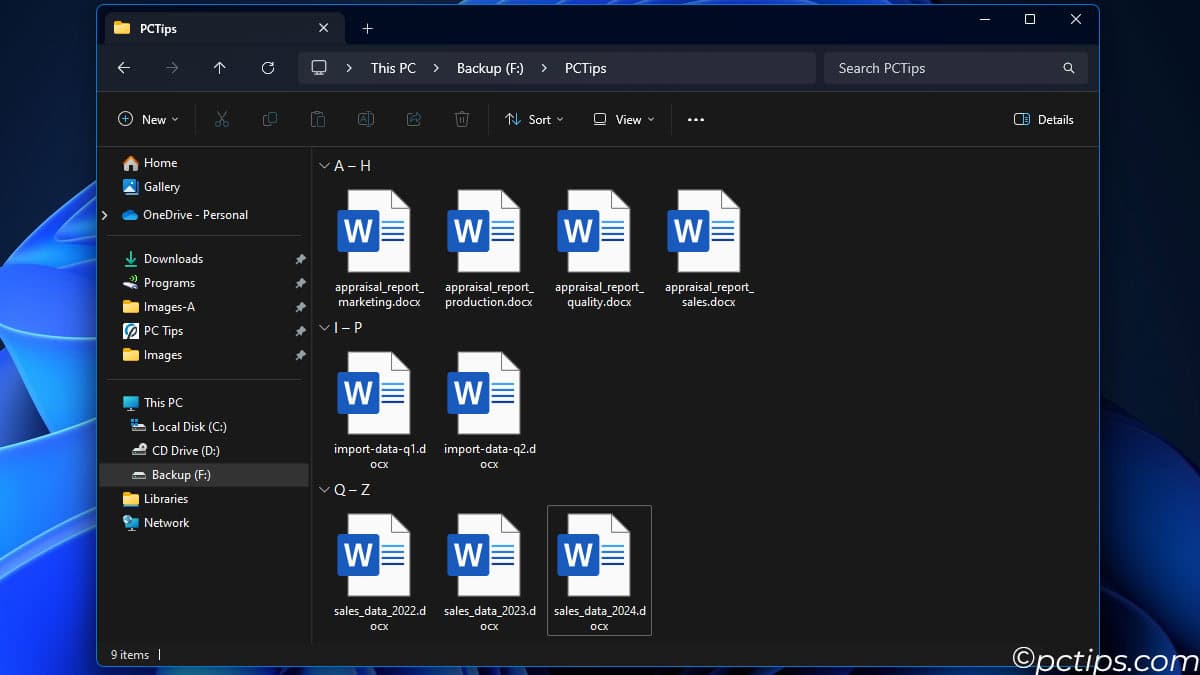Toggle the Details pane
Screen dimensions: 1200x675
(1043, 119)
